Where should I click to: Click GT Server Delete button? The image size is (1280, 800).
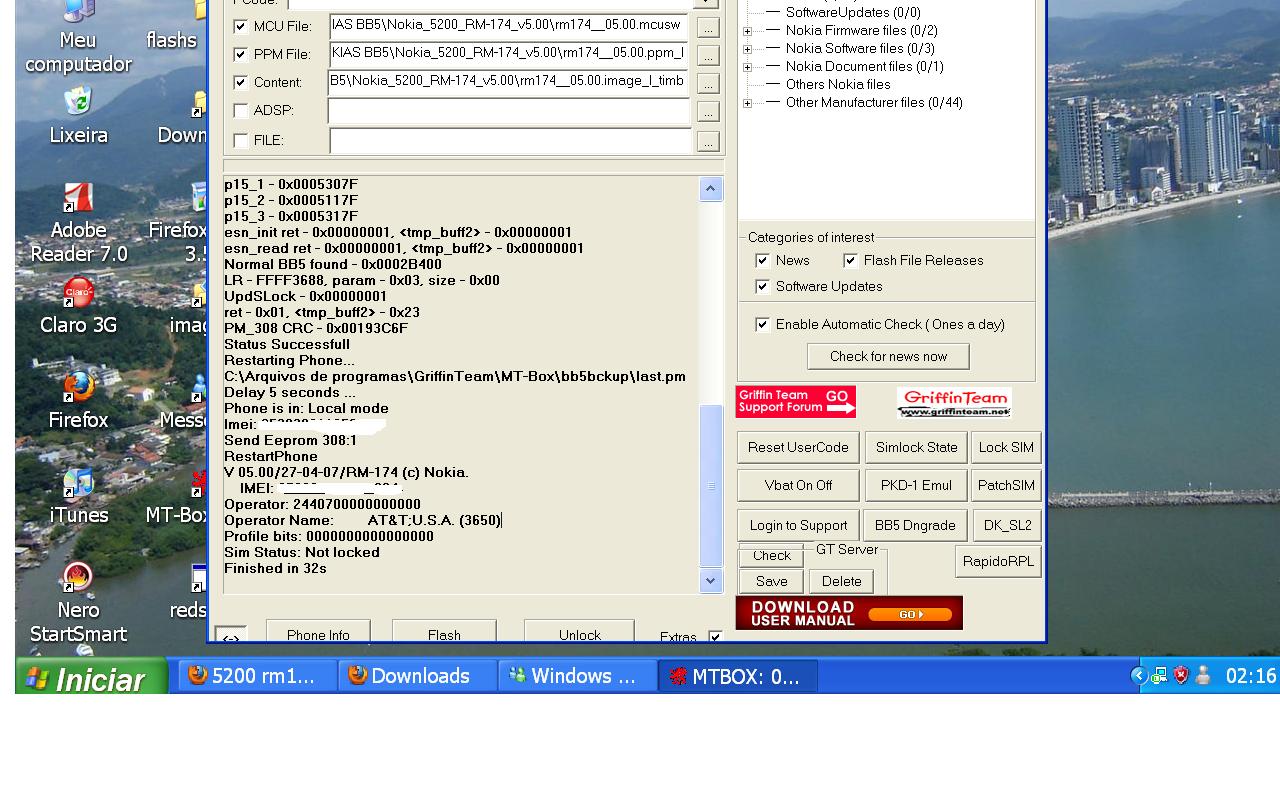coord(841,581)
